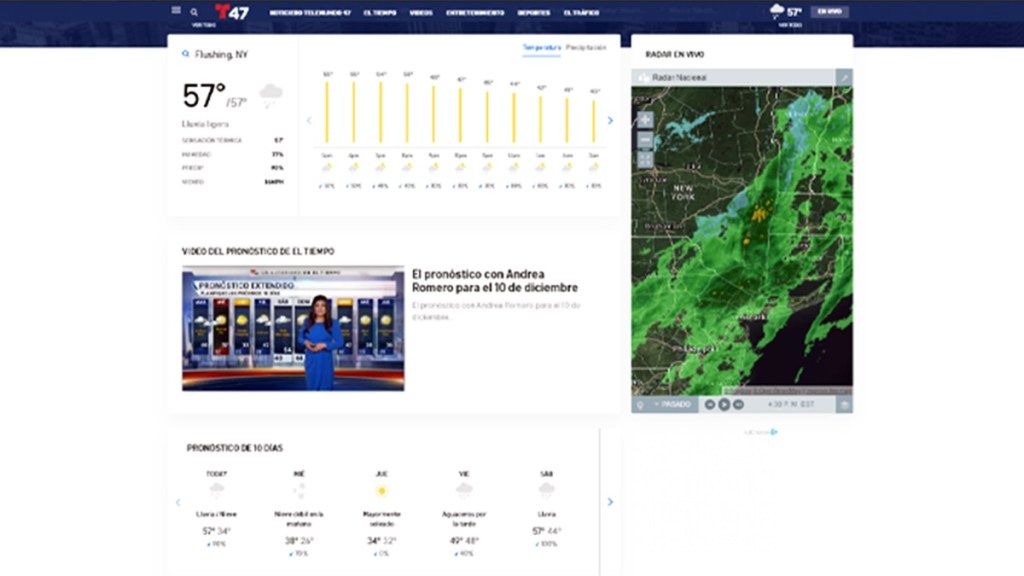Click the header weather cloud icon
Screen dimensions: 1024x576
(x=776, y=10)
